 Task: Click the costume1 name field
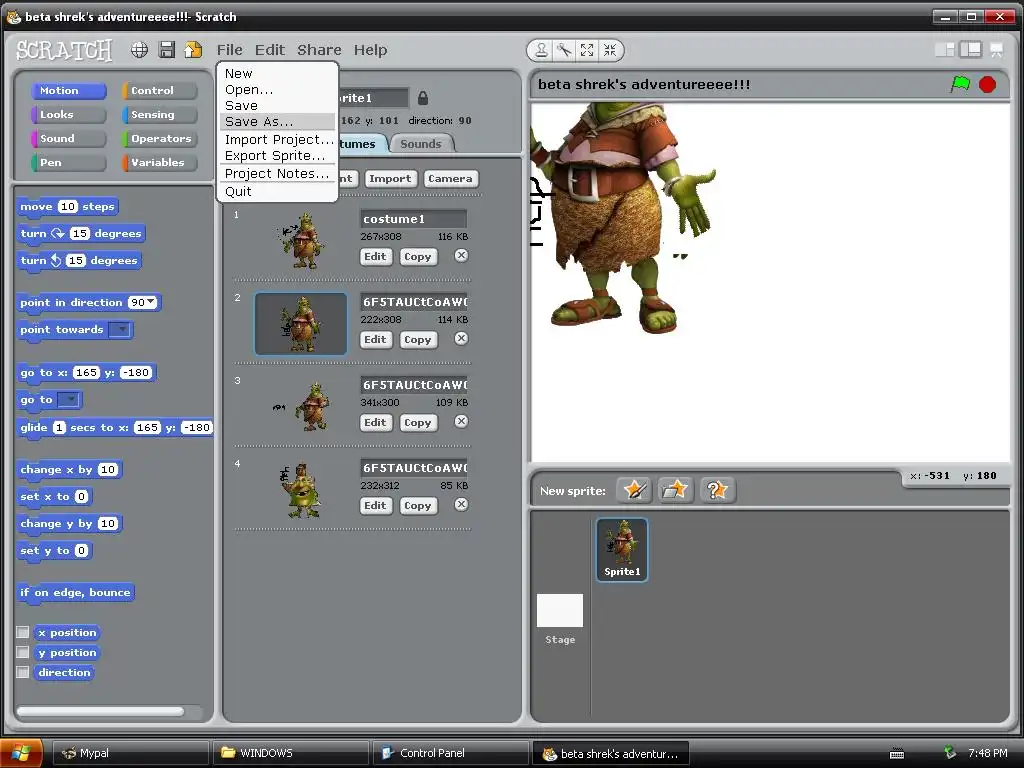[x=413, y=219]
